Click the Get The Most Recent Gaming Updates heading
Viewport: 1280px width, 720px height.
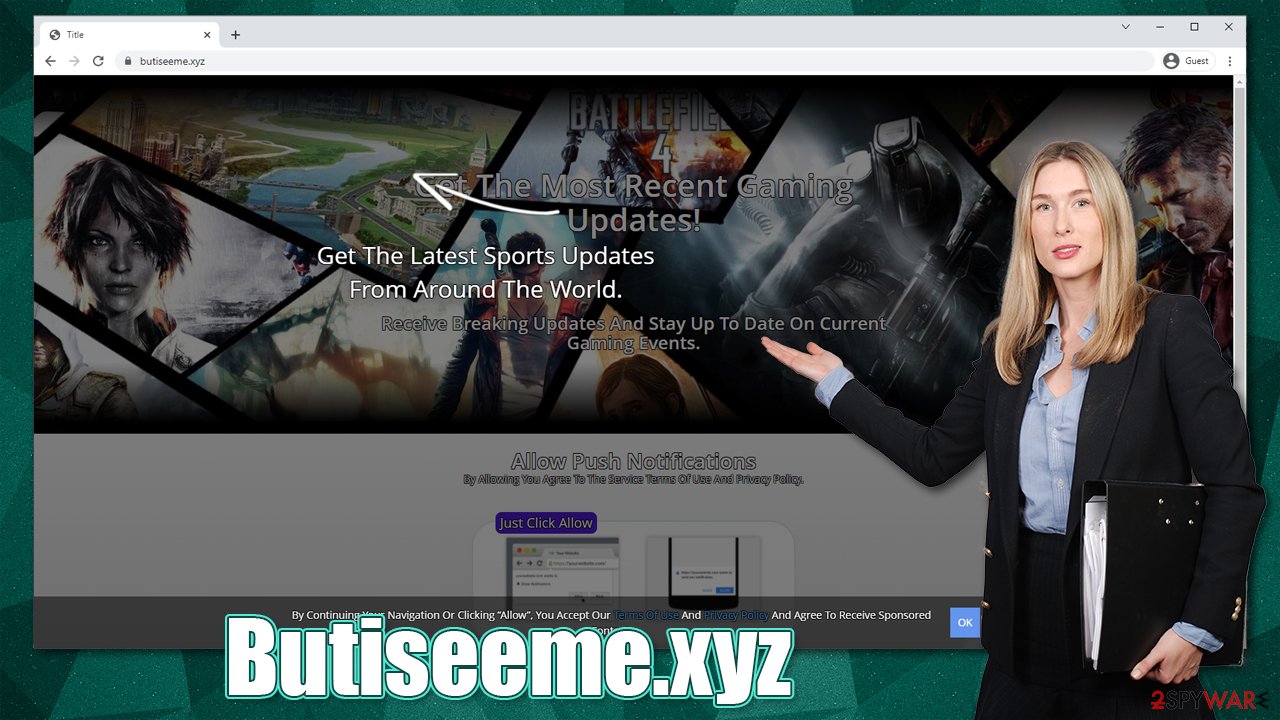tap(634, 203)
